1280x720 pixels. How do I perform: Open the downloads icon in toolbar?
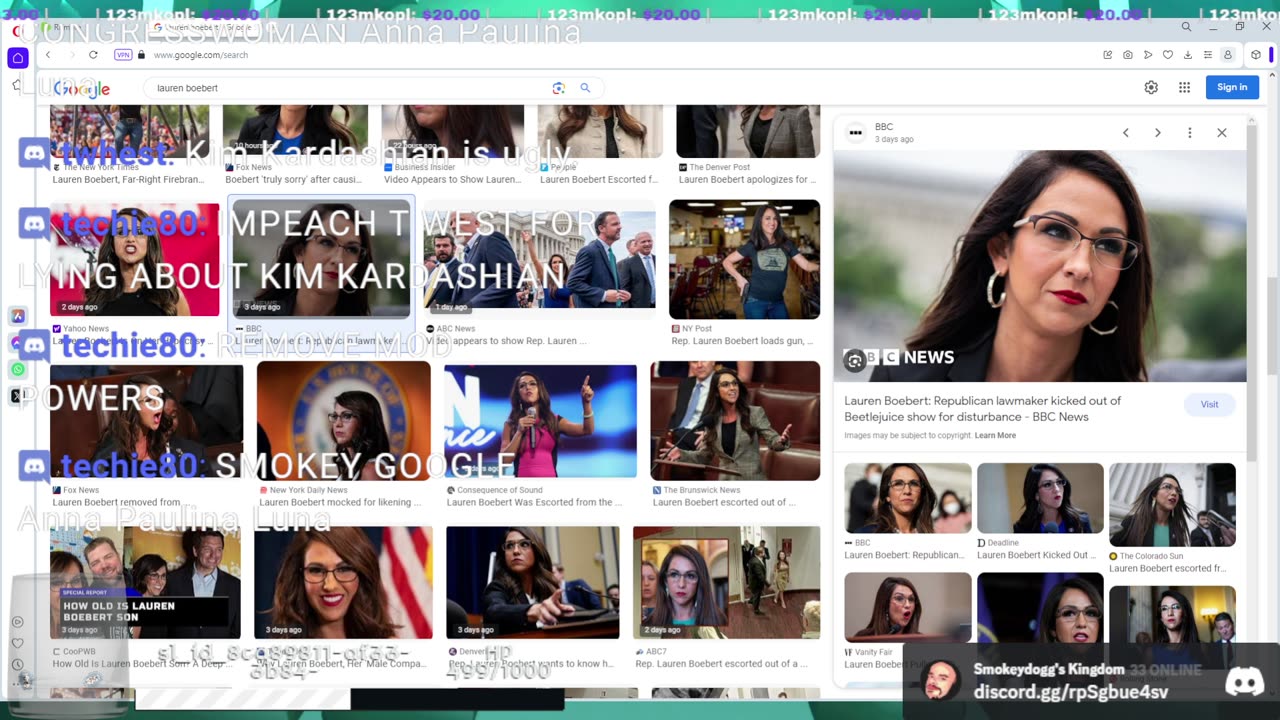click(1188, 55)
